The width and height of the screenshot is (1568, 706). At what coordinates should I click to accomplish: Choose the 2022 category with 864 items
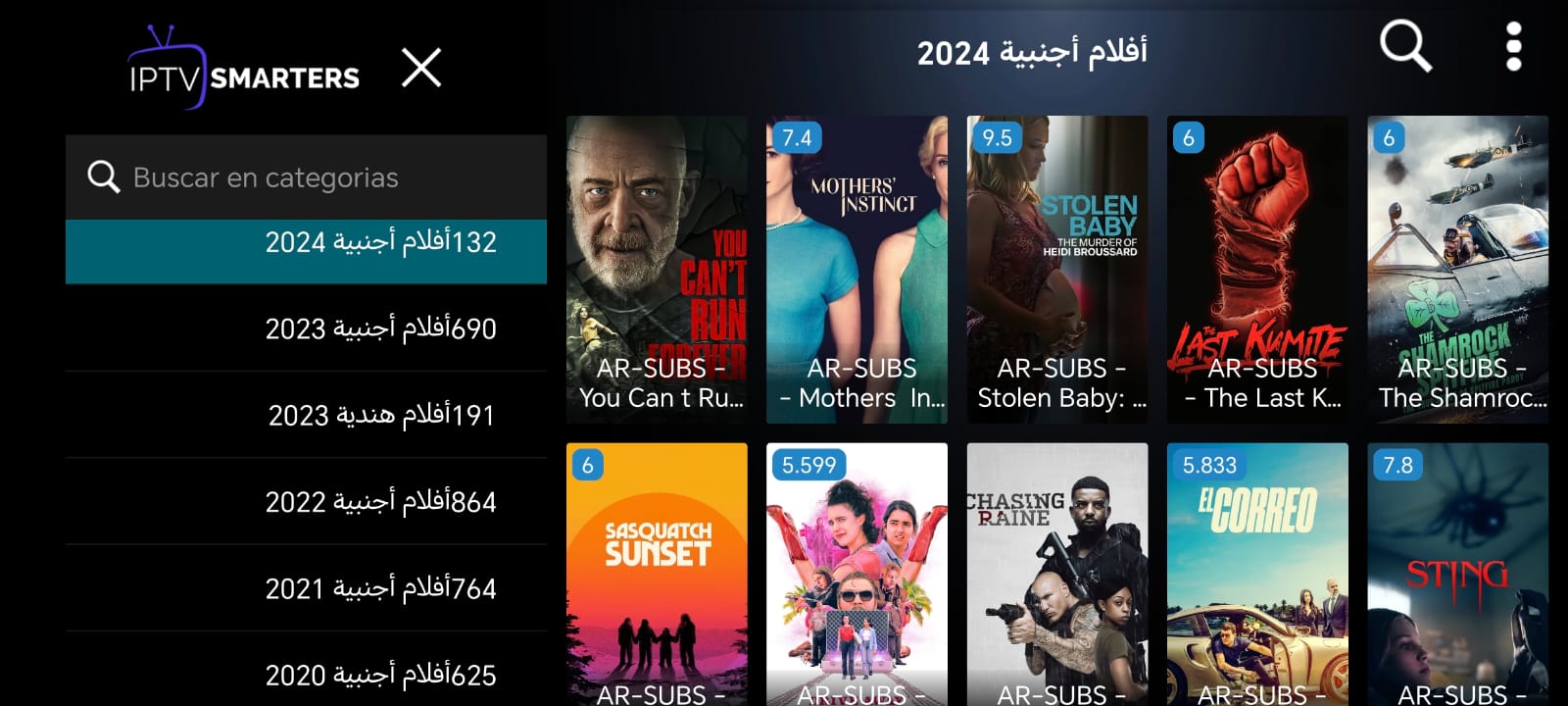pos(306,501)
